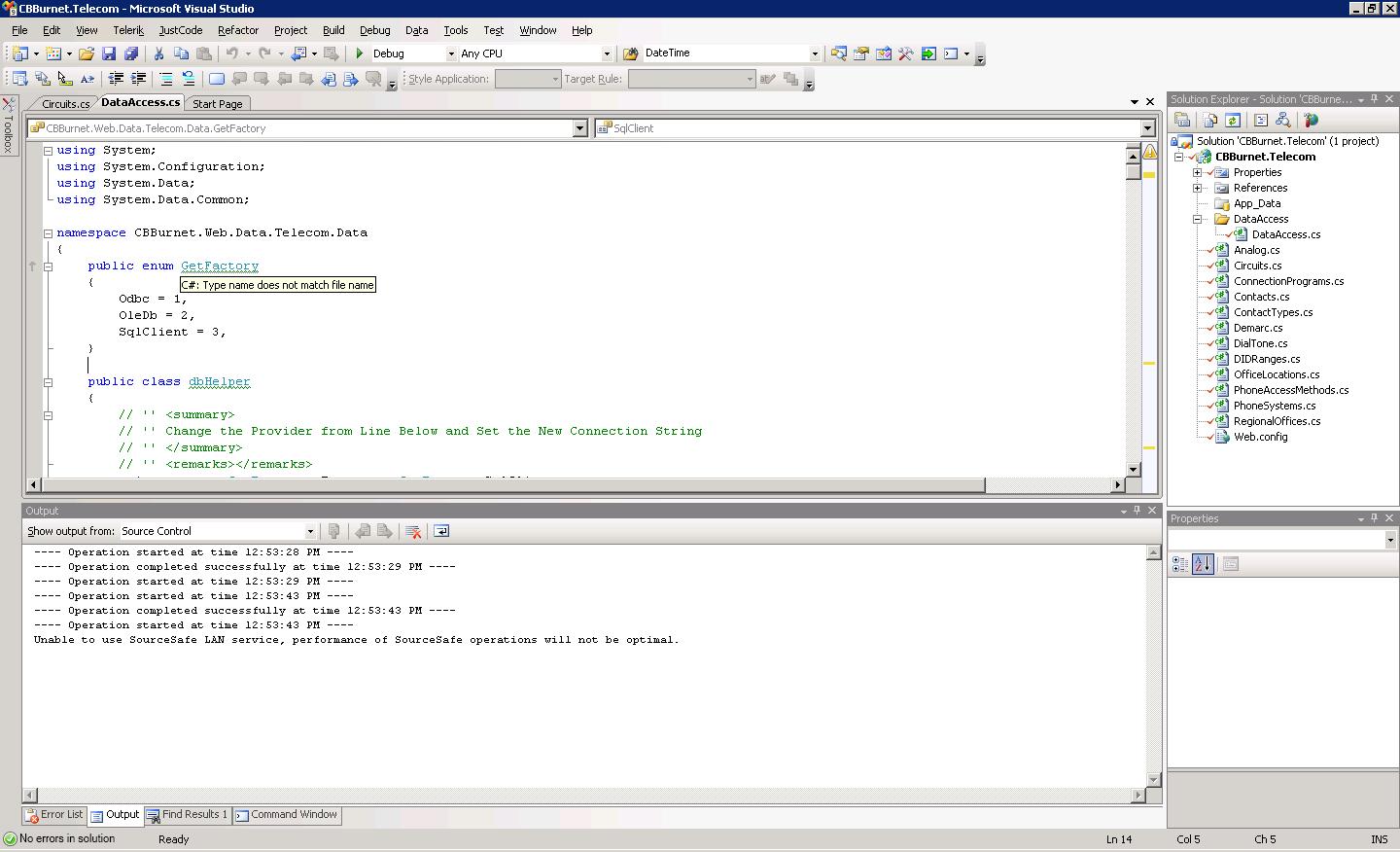Toggle auto-hide pin on Output panel
This screenshot has height=852, width=1400.
[1137, 511]
